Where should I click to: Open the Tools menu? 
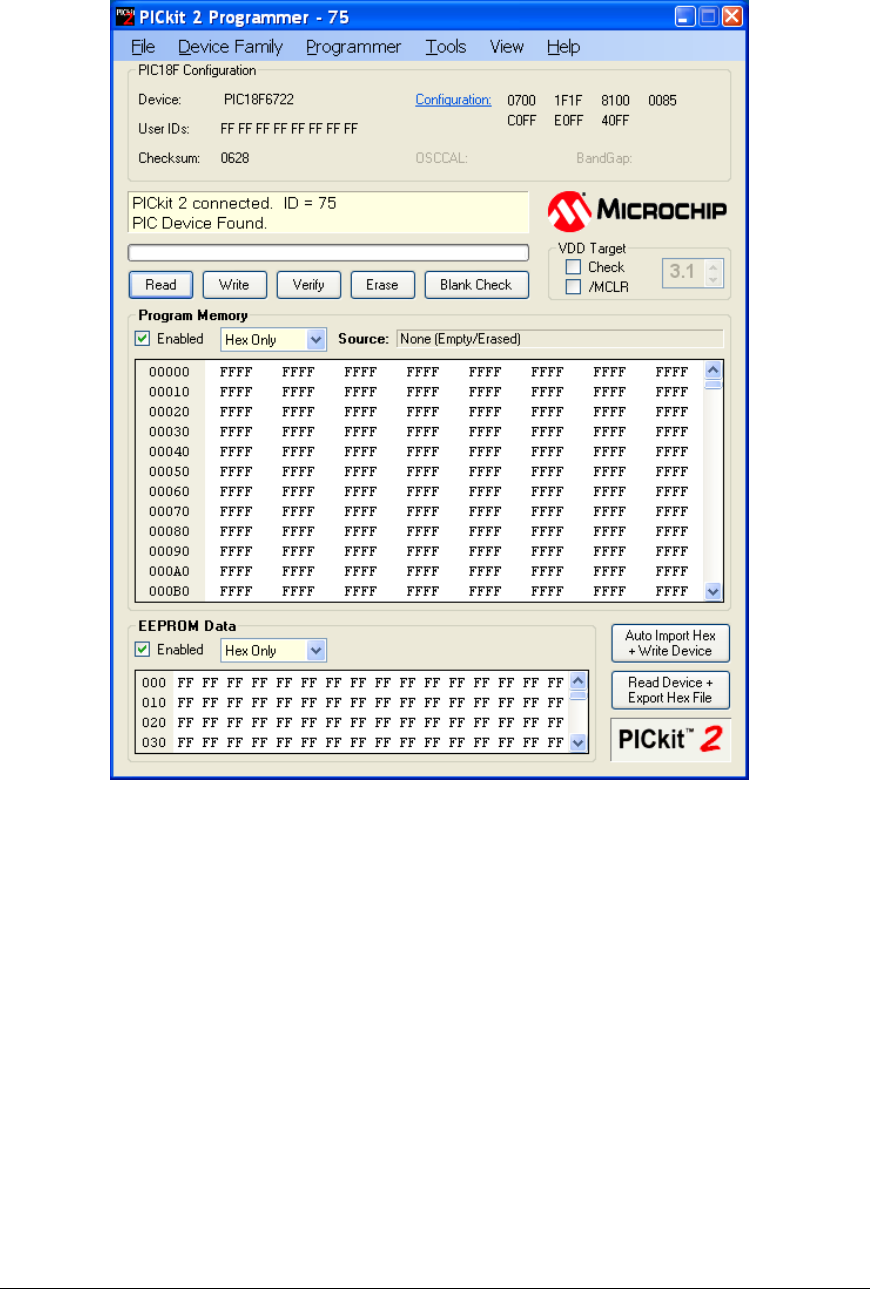pyautogui.click(x=445, y=47)
